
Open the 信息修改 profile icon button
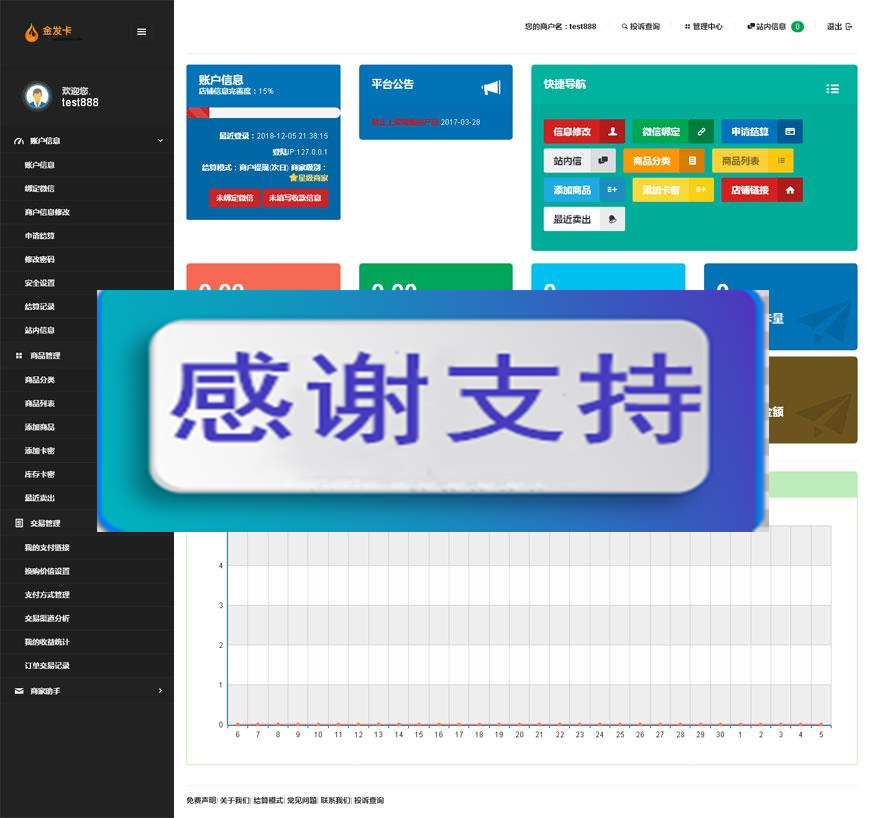click(611, 131)
